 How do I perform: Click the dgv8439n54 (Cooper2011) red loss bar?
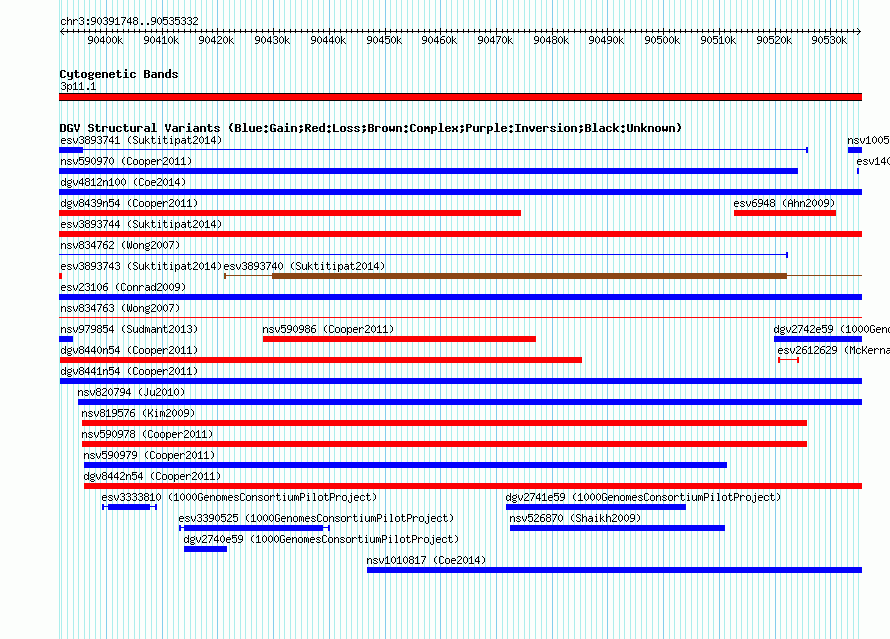tap(290, 213)
